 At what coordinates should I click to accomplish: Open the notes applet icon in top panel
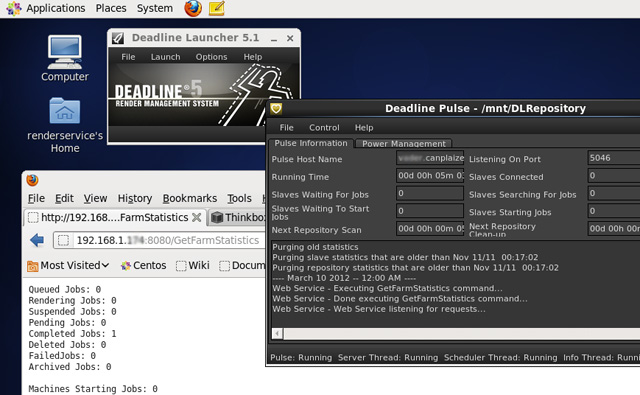click(x=217, y=8)
